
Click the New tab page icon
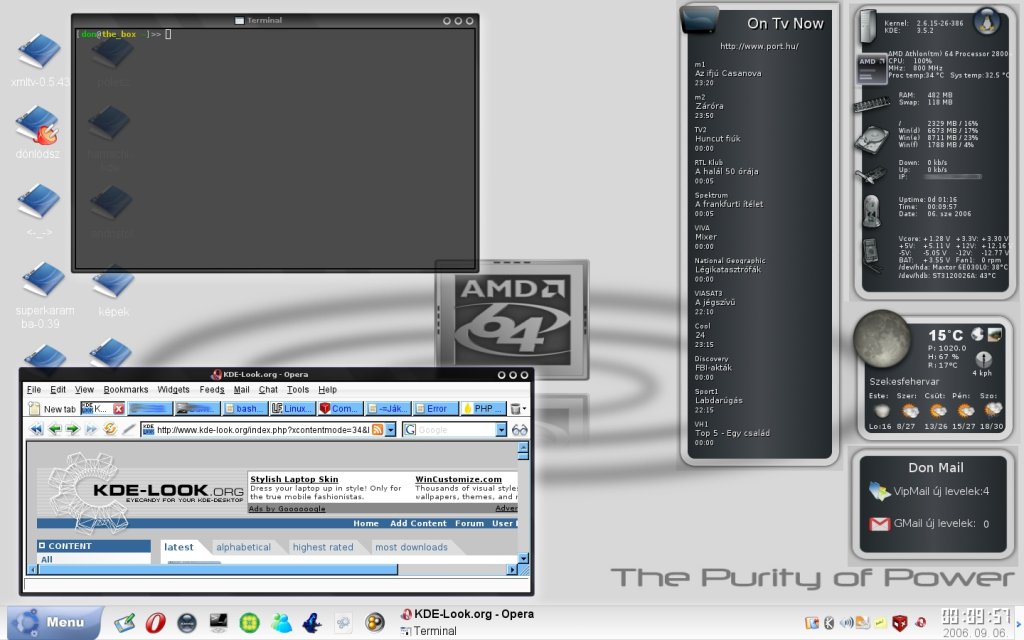pos(35,409)
